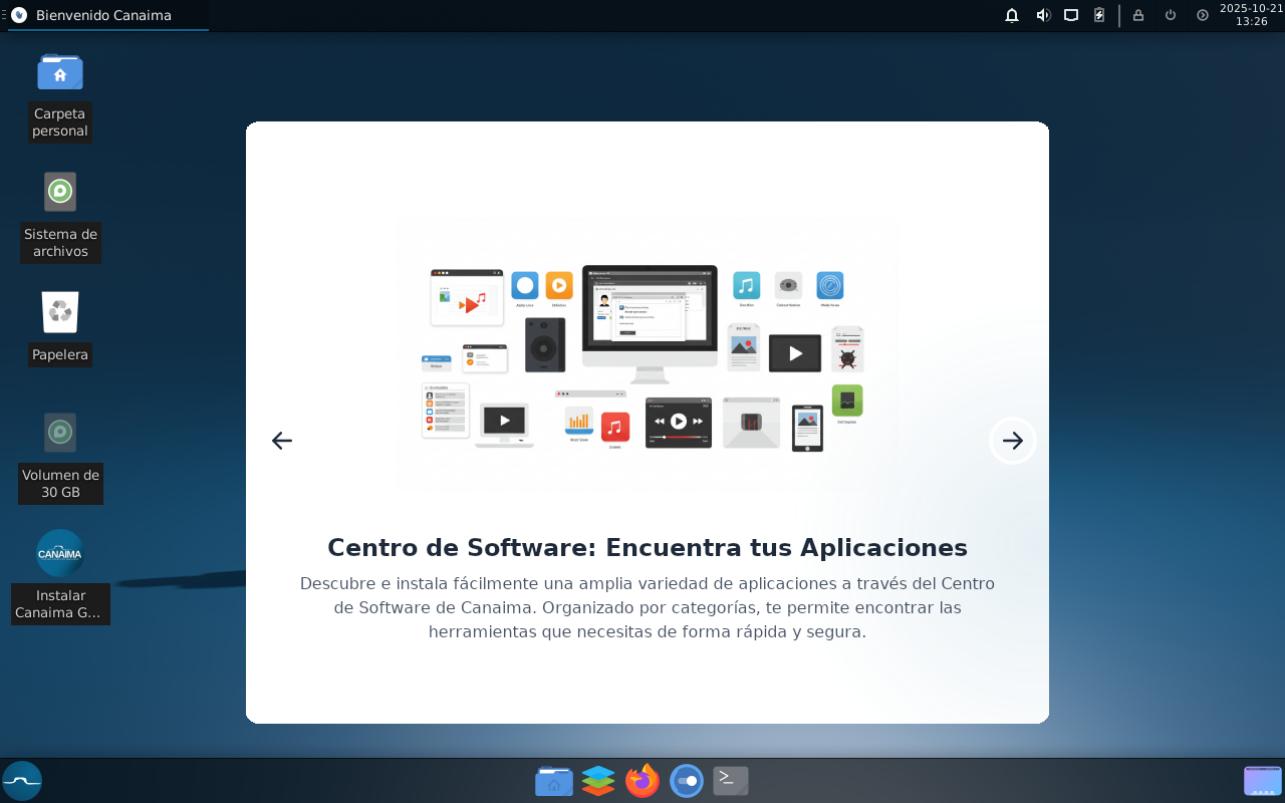Image resolution: width=1285 pixels, height=803 pixels.
Task: Go to the next welcome slide
Action: pos(1012,441)
